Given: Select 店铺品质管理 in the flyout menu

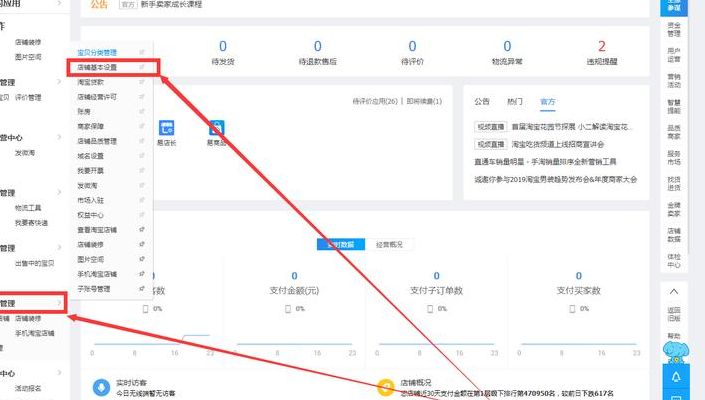Looking at the screenshot, I should (97, 141).
